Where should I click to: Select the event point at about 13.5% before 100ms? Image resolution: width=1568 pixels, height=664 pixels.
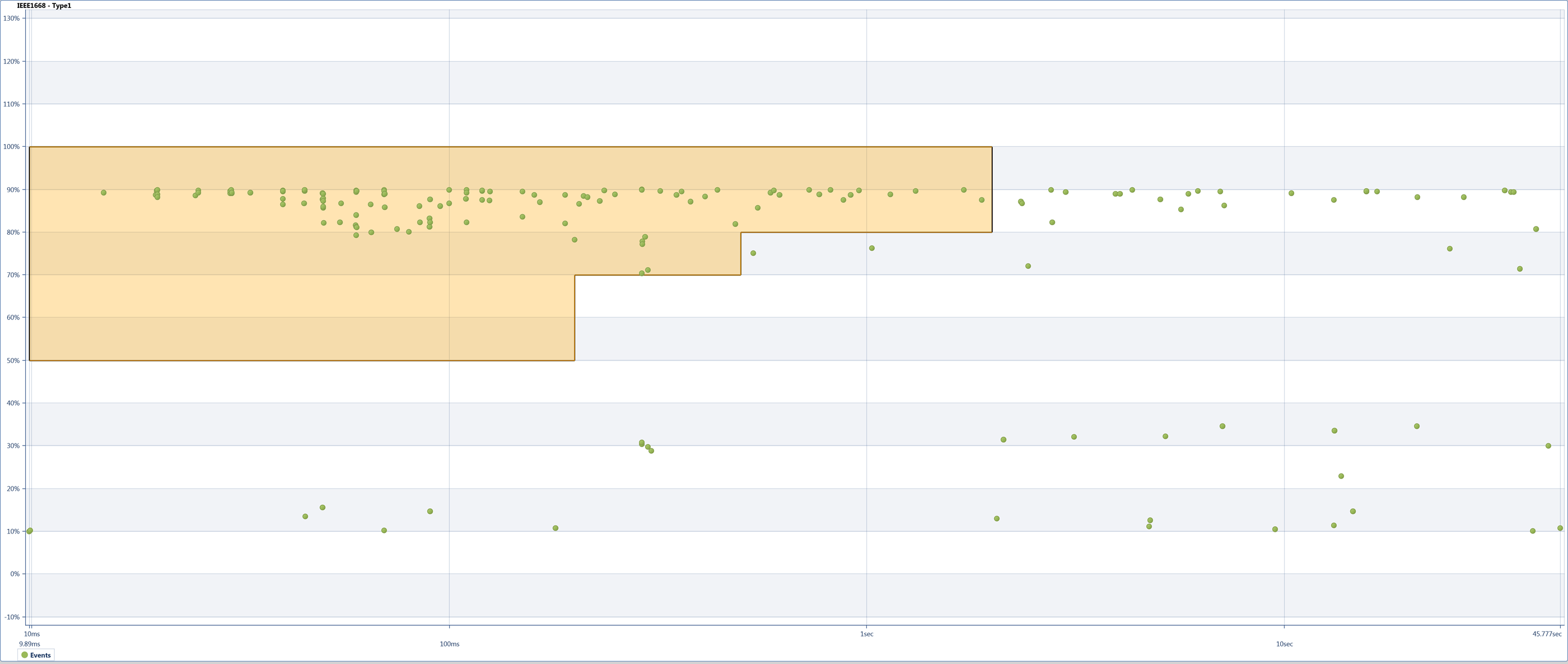[x=306, y=517]
